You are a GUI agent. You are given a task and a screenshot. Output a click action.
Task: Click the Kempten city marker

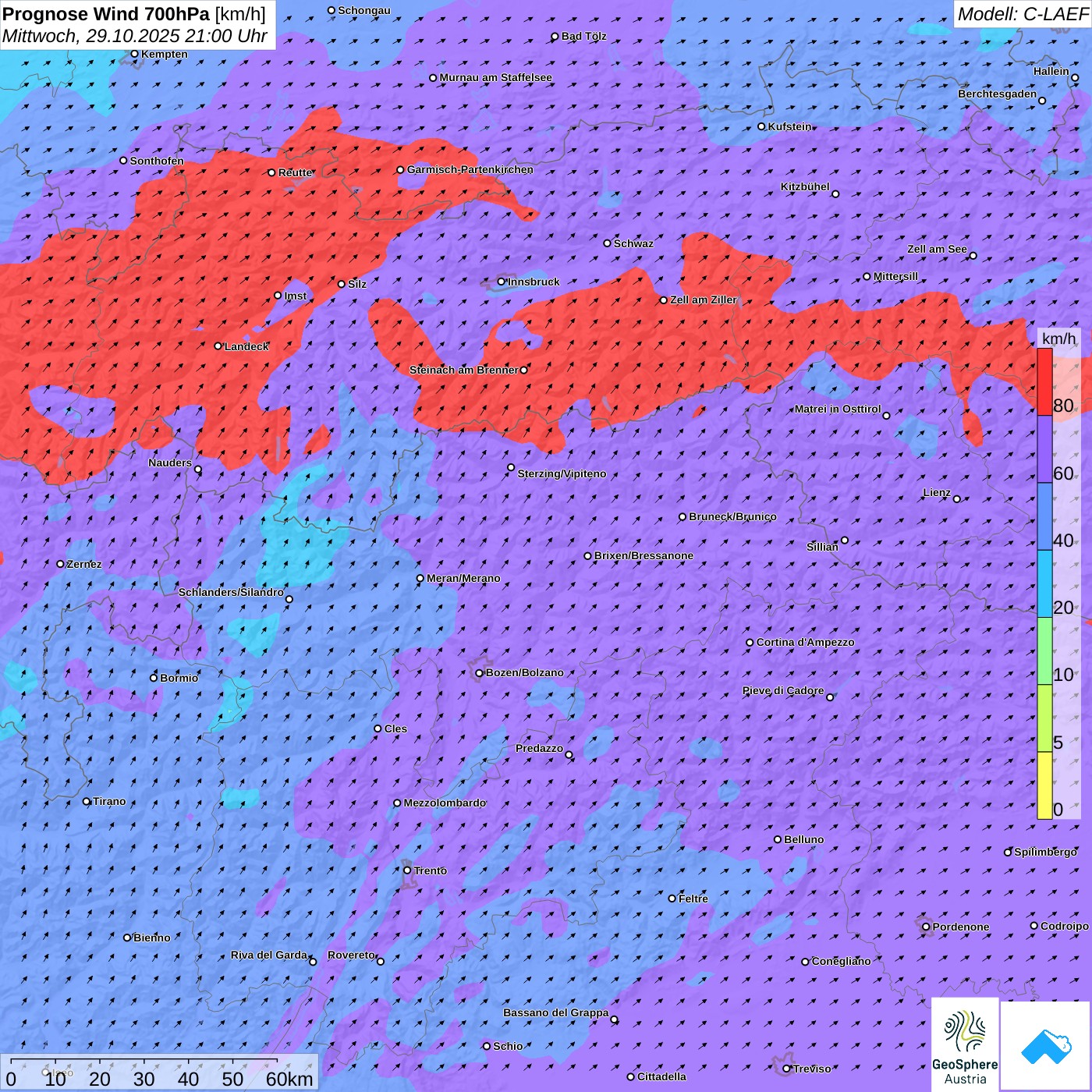click(x=135, y=55)
